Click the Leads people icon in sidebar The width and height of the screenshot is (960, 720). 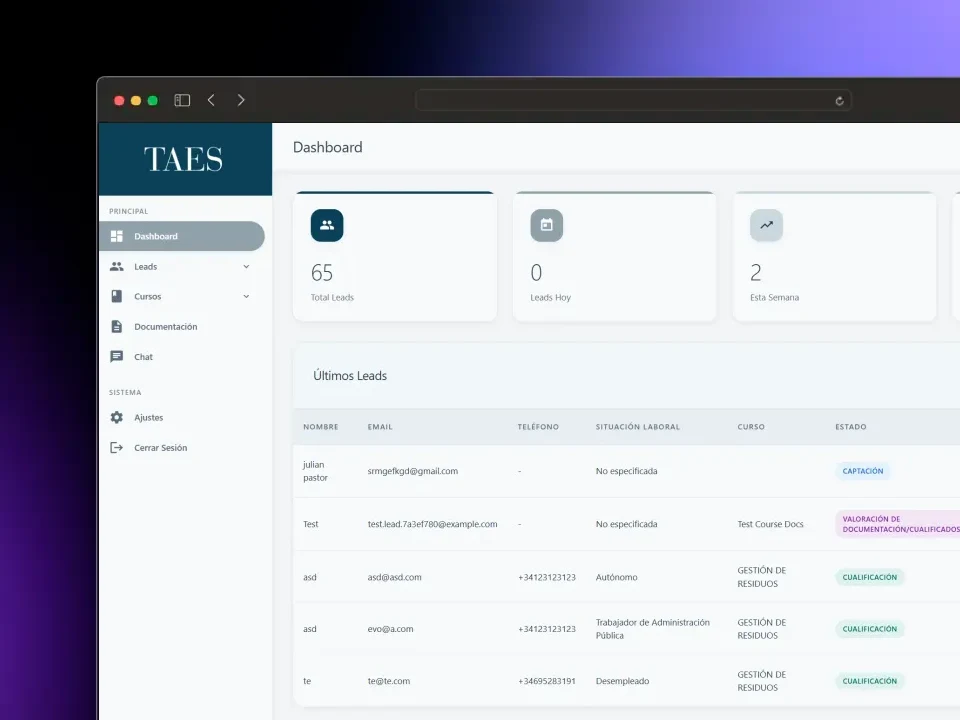[x=116, y=266]
